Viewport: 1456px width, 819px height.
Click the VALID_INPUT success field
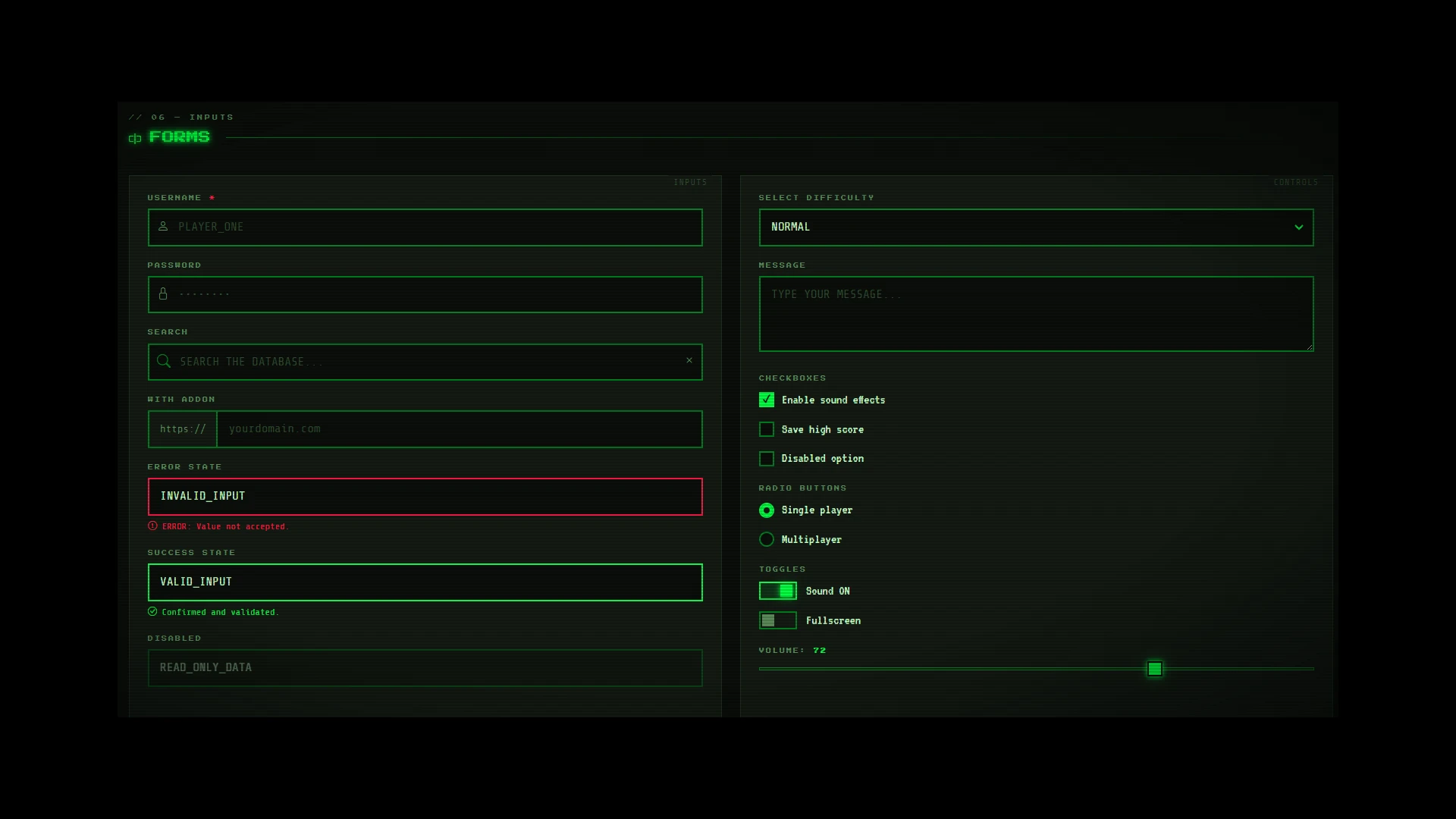(x=425, y=582)
